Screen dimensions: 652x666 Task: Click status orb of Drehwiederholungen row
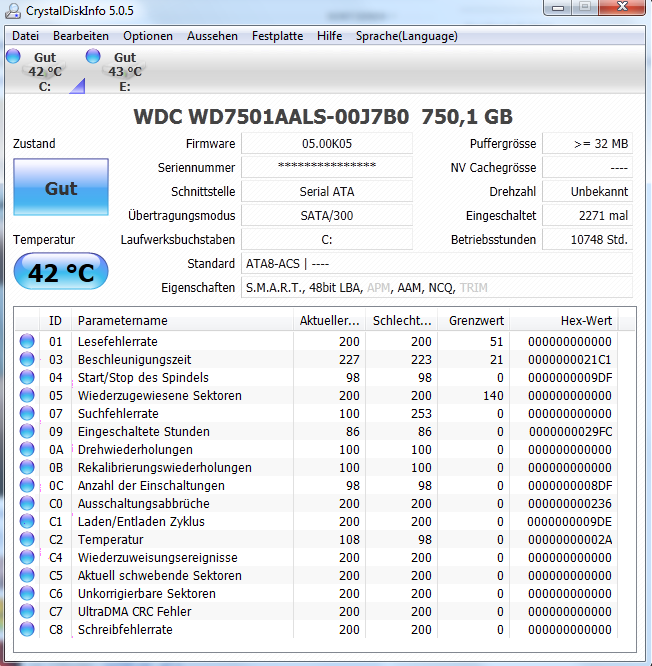pos(27,449)
